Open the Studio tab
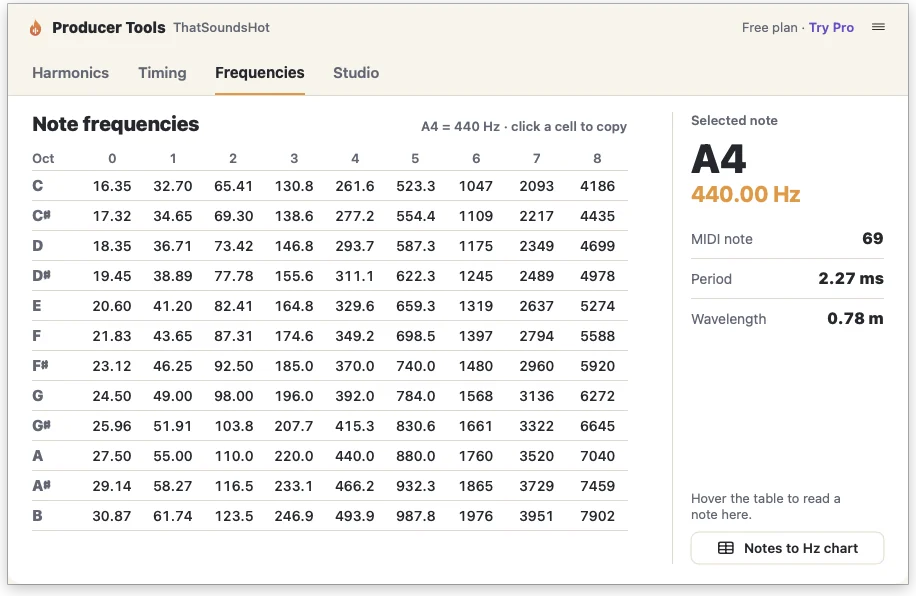This screenshot has width=916, height=596. (356, 73)
